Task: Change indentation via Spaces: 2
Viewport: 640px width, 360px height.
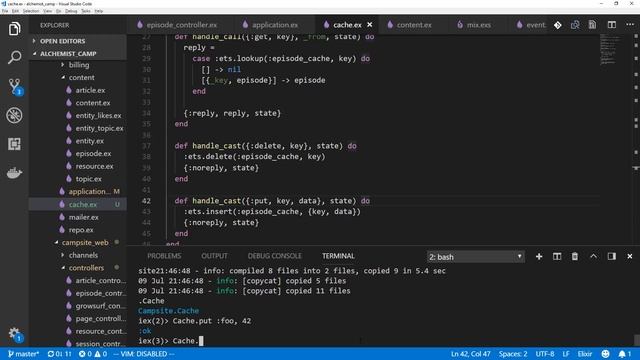Action: (x=513, y=354)
